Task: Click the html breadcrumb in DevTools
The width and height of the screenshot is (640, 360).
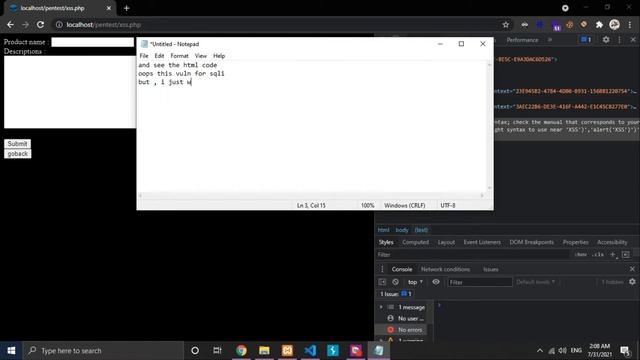Action: click(383, 230)
